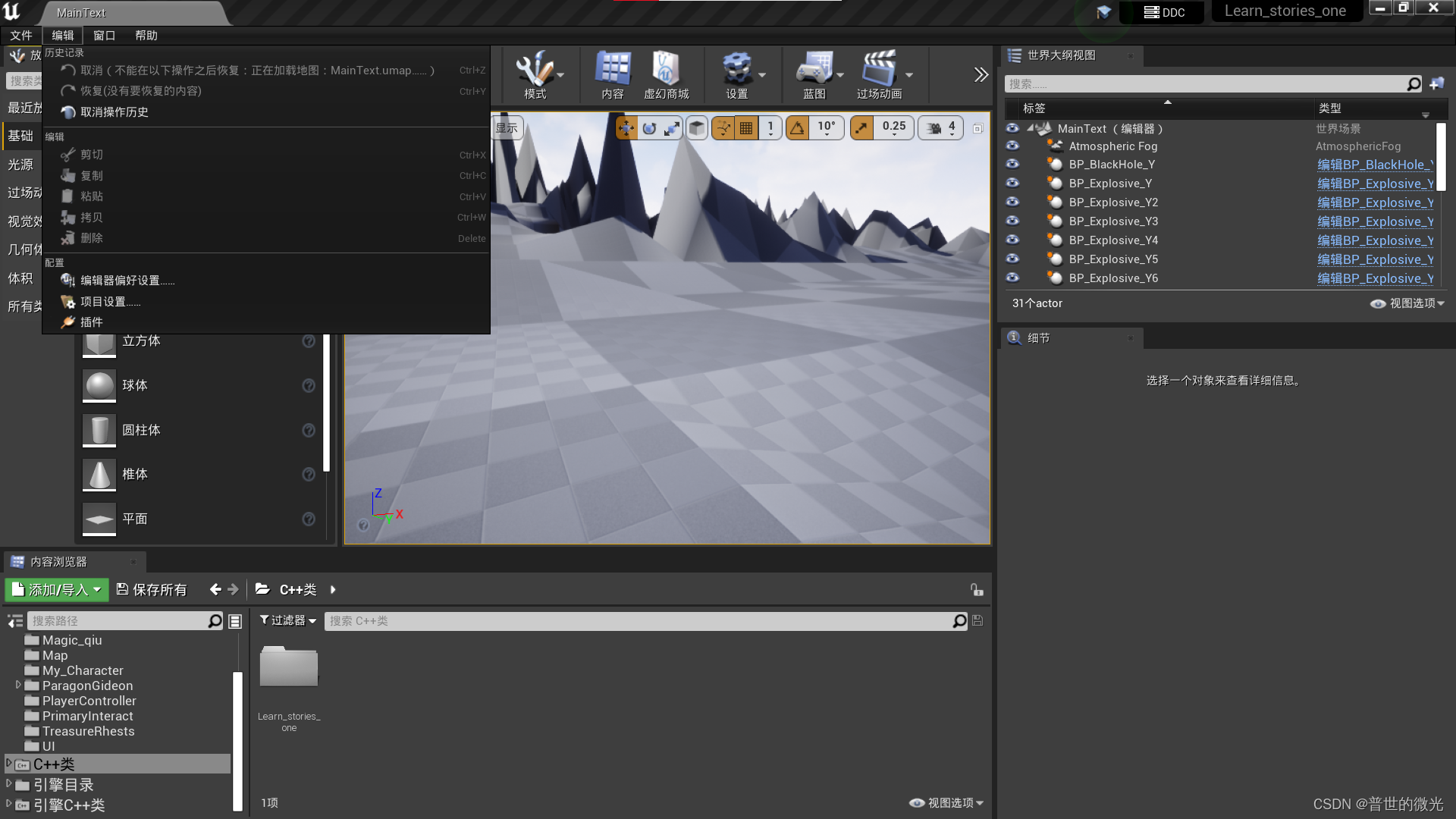Toggle visibility of BP_Explosive_Y3 actor
The image size is (1456, 819).
coord(1012,221)
